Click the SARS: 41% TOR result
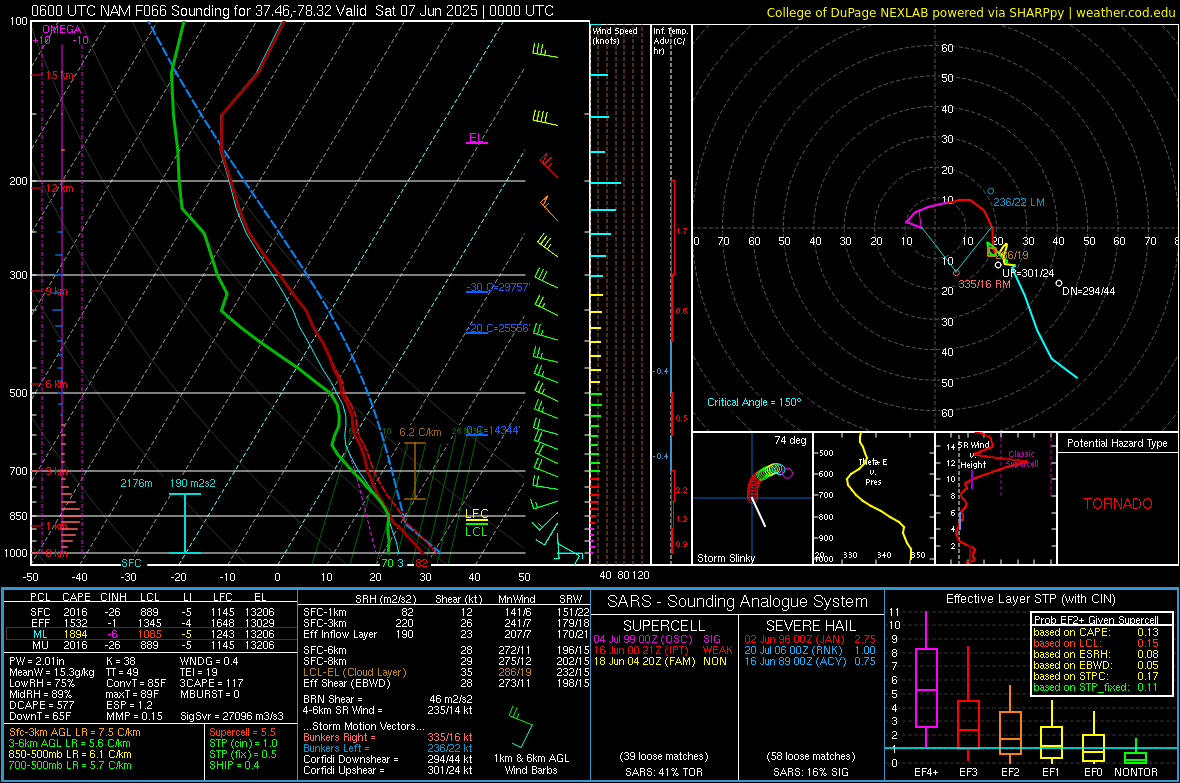The image size is (1180, 783). coord(664,772)
